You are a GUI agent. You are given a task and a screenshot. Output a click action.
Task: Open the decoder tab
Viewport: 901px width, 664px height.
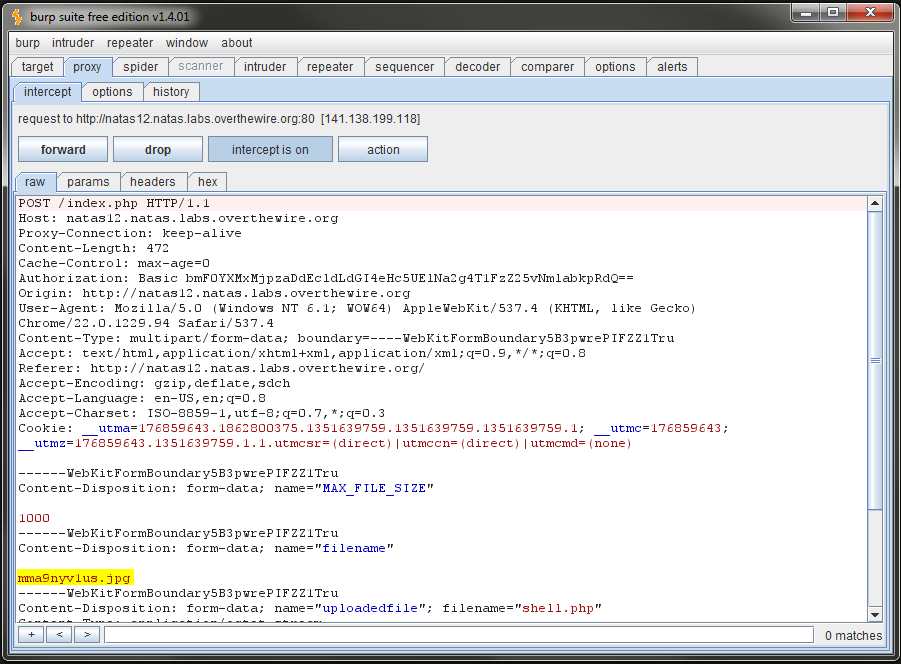[x=478, y=67]
